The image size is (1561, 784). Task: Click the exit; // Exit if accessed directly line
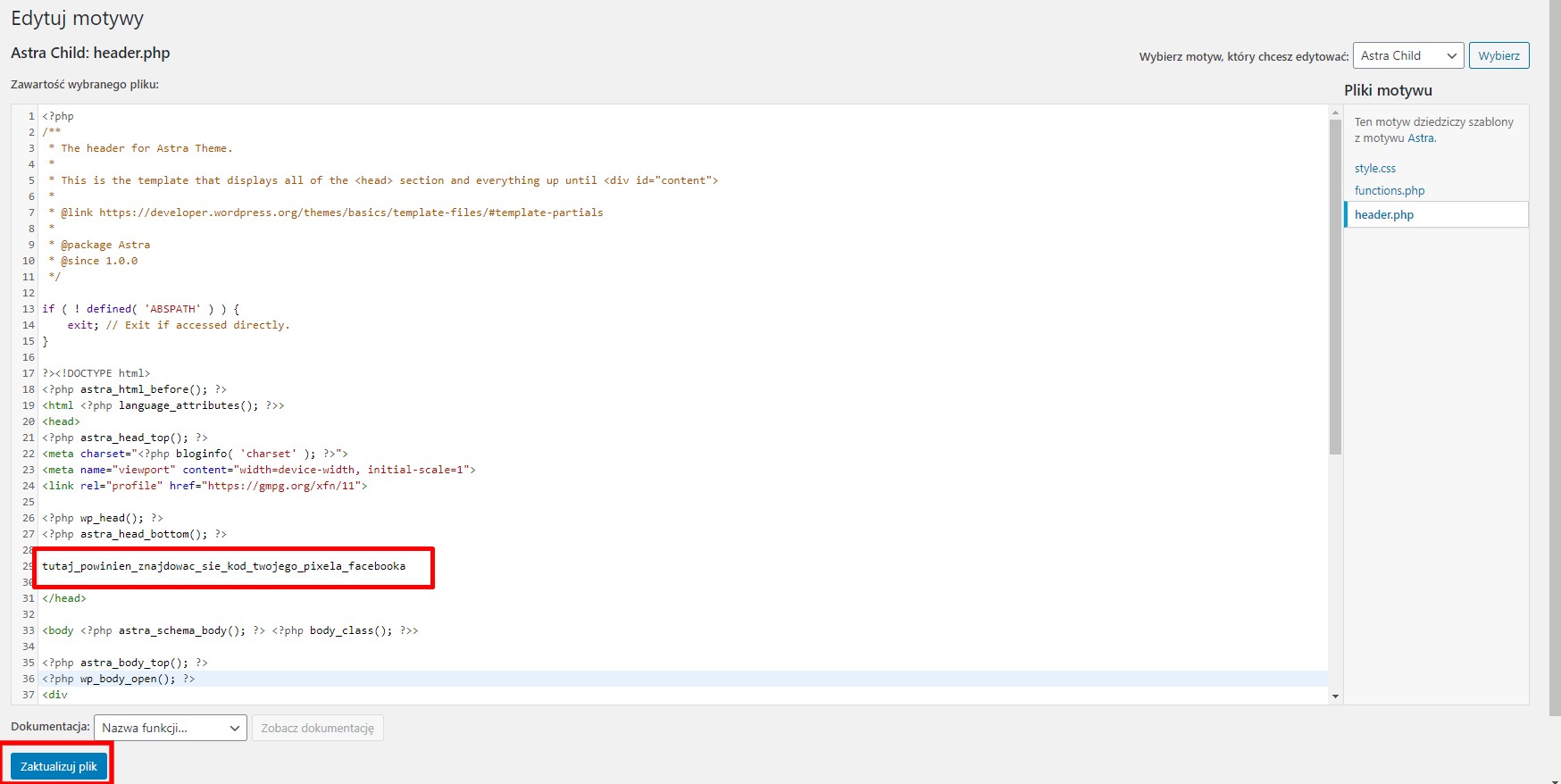(179, 325)
